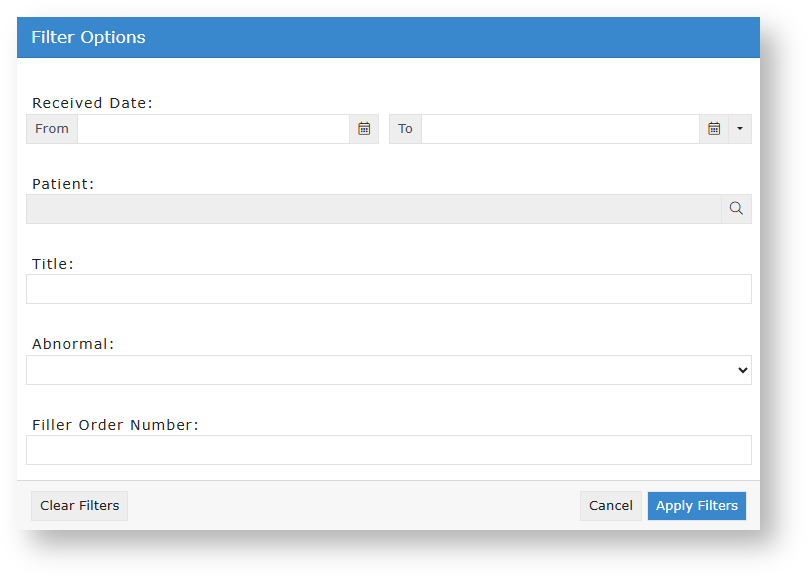Screen dimensions: 808x578
Task: Apply Filters using the blue button
Action: coord(696,506)
